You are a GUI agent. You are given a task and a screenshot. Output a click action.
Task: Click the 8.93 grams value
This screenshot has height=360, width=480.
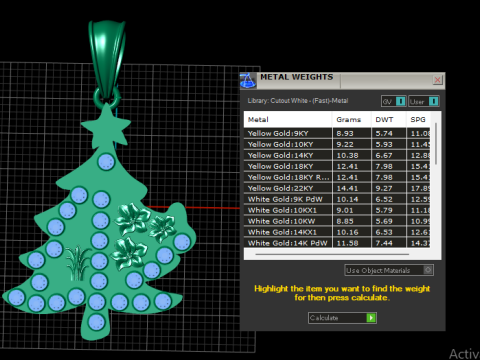[x=345, y=133]
